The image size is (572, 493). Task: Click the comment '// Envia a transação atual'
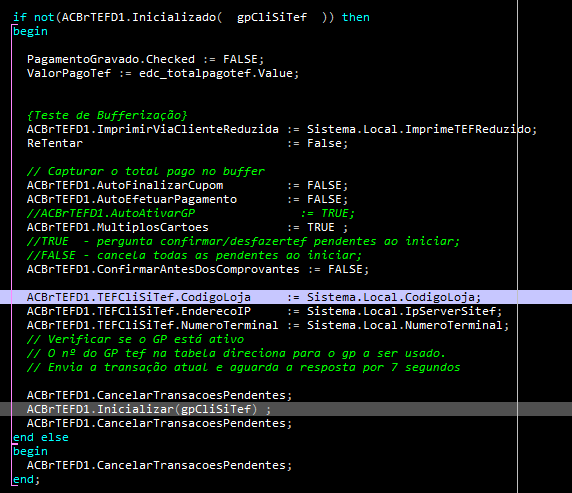point(243,367)
